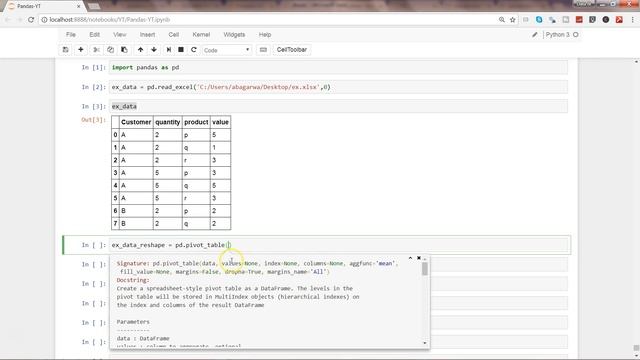This screenshot has height=360, width=640.
Task: Open the Widgets menu
Action: (234, 35)
